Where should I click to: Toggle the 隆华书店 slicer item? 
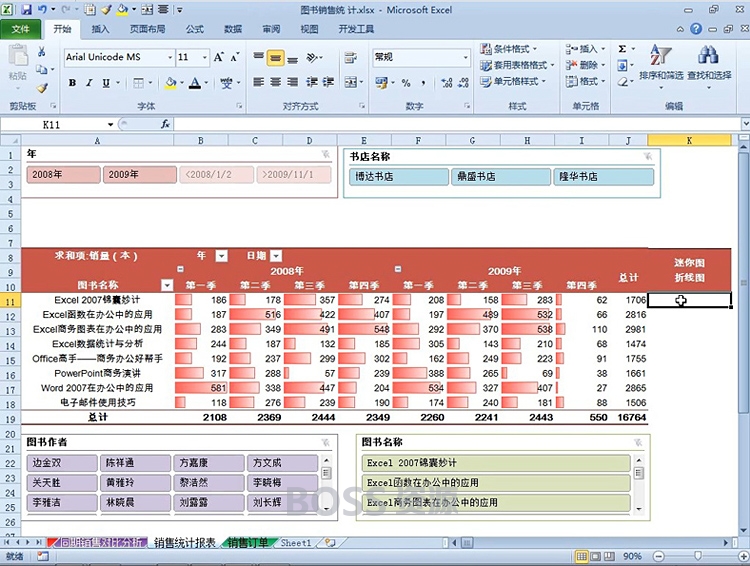pos(603,177)
